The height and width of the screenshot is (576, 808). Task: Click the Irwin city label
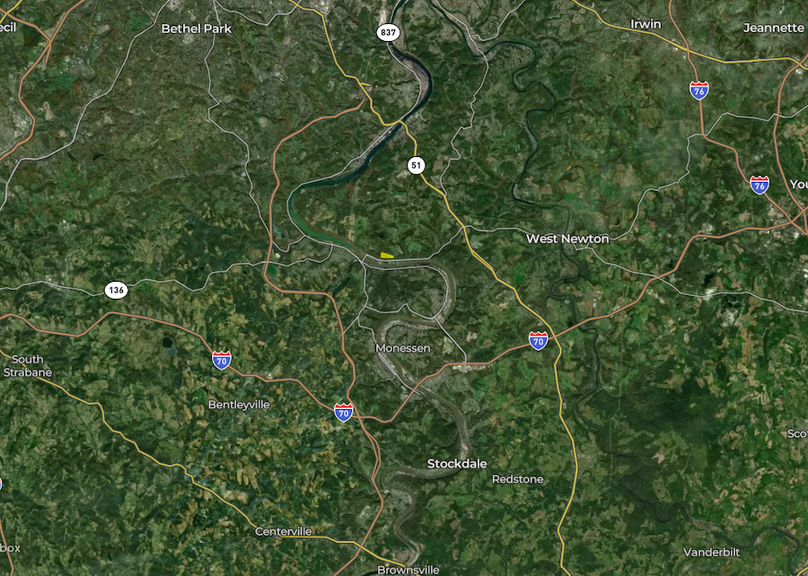pyautogui.click(x=646, y=24)
